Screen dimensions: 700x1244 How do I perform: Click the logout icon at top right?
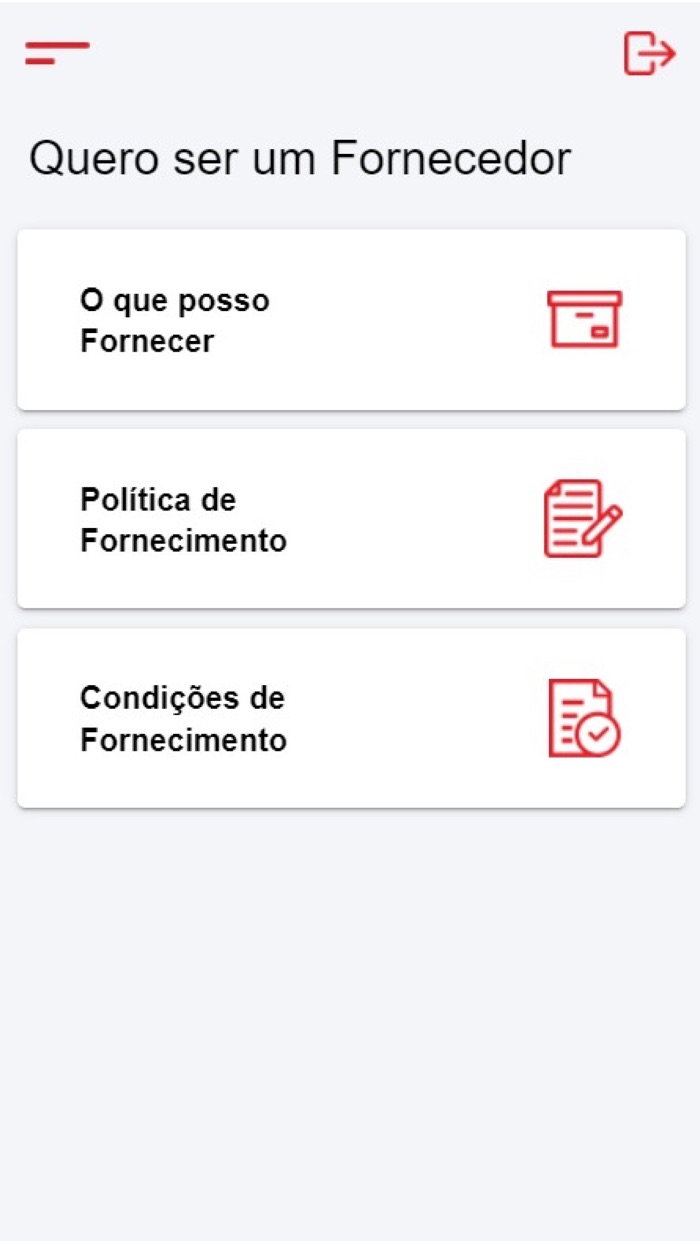tap(650, 52)
